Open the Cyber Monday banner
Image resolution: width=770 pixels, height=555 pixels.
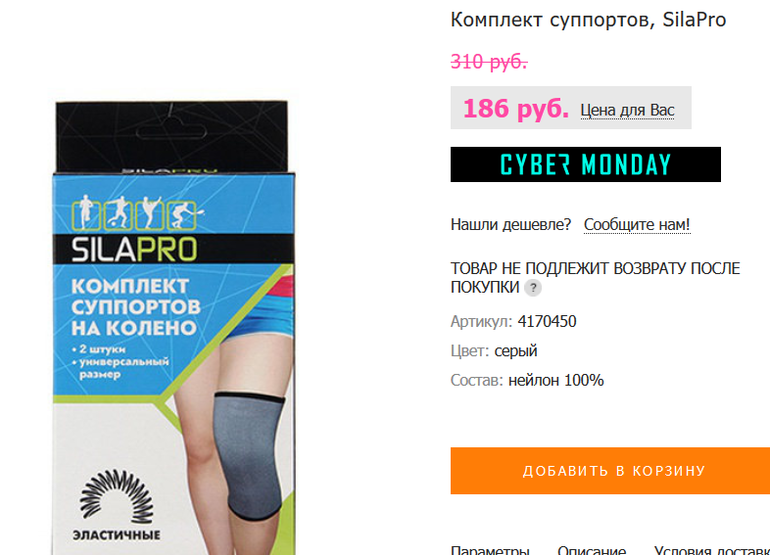[585, 164]
